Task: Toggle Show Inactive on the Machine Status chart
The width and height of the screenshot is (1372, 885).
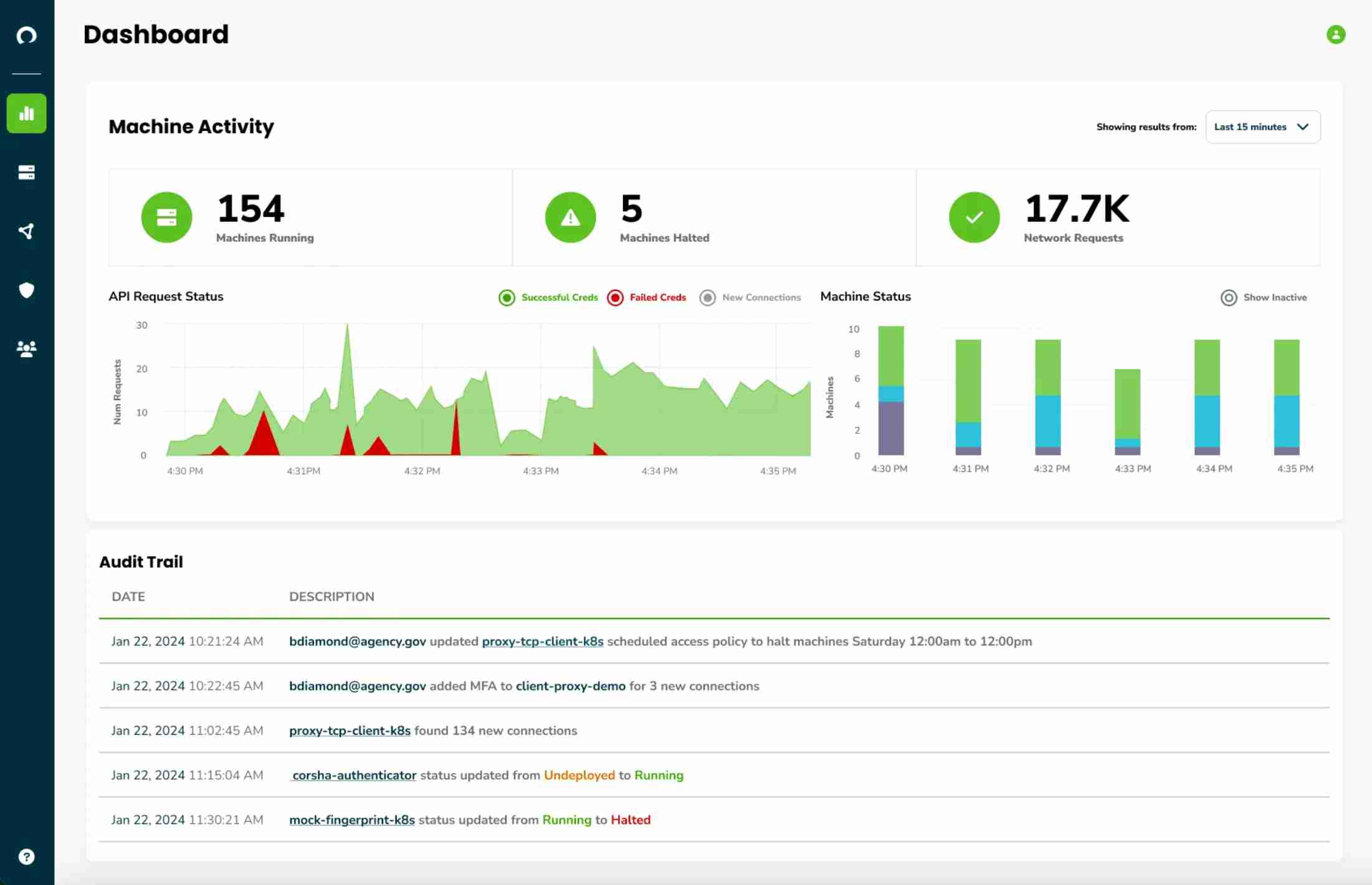Action: (x=1264, y=298)
